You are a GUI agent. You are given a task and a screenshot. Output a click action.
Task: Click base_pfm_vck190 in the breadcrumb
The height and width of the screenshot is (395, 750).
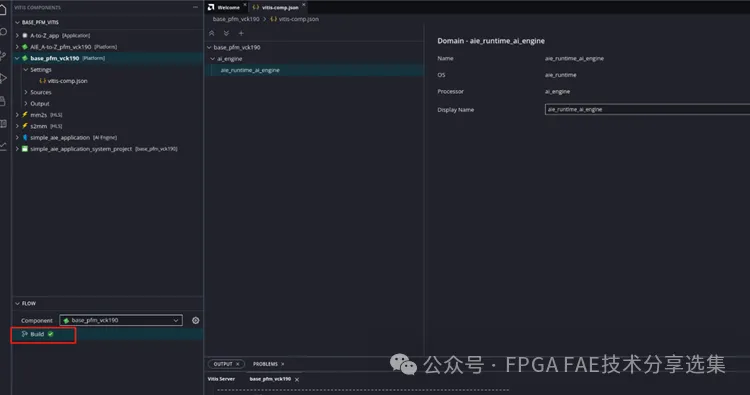[236, 19]
